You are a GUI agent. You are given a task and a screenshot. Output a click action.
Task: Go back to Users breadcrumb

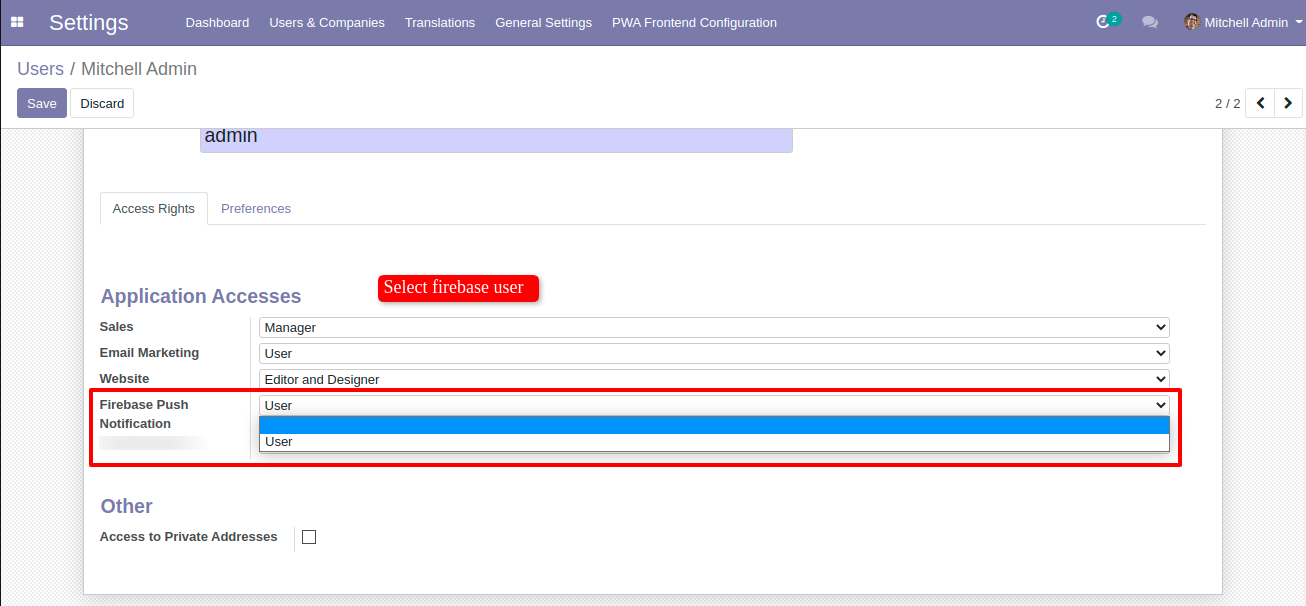tap(40, 69)
